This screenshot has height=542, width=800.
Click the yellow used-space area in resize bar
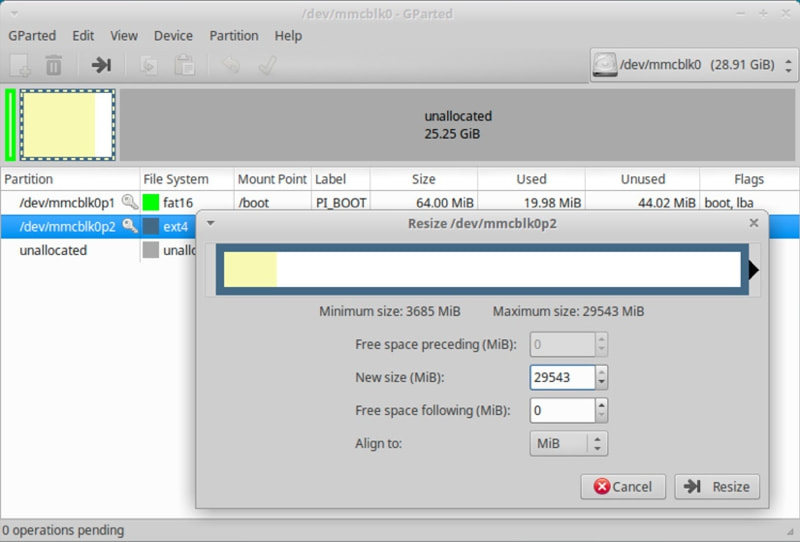pyautogui.click(x=250, y=269)
